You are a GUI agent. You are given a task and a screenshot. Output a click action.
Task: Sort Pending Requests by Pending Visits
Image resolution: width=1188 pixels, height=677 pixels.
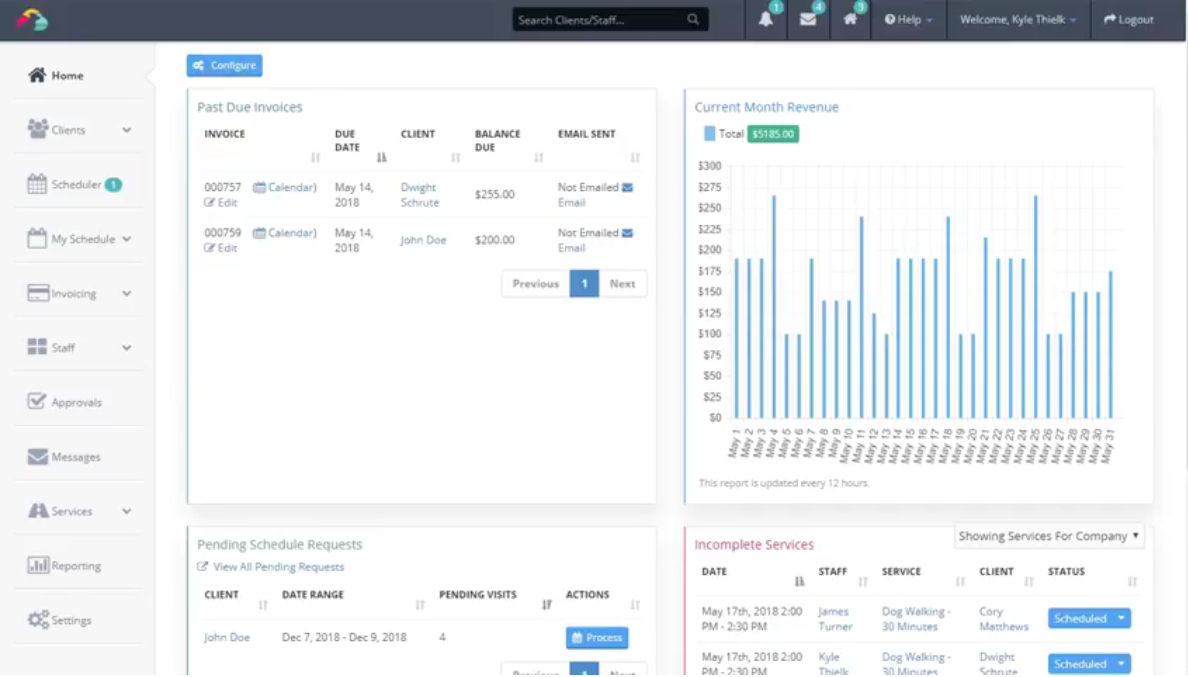(547, 604)
